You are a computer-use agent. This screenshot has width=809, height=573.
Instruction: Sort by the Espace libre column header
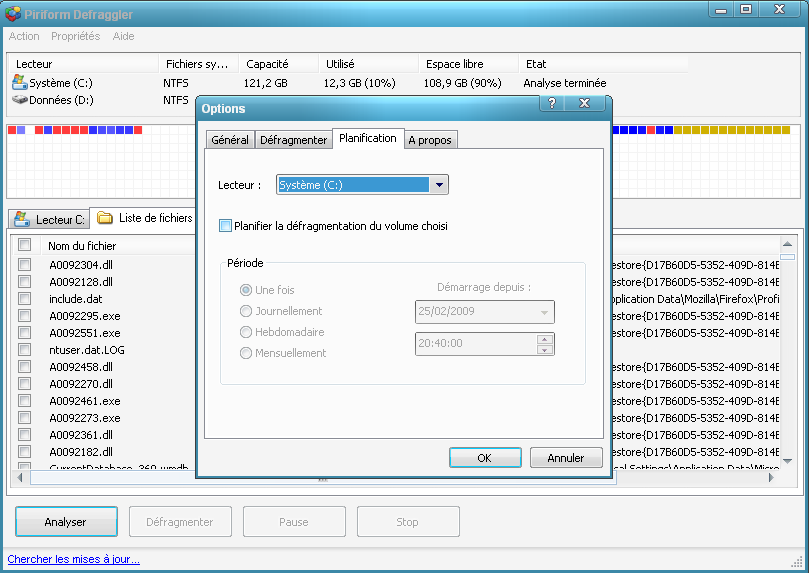(x=468, y=64)
